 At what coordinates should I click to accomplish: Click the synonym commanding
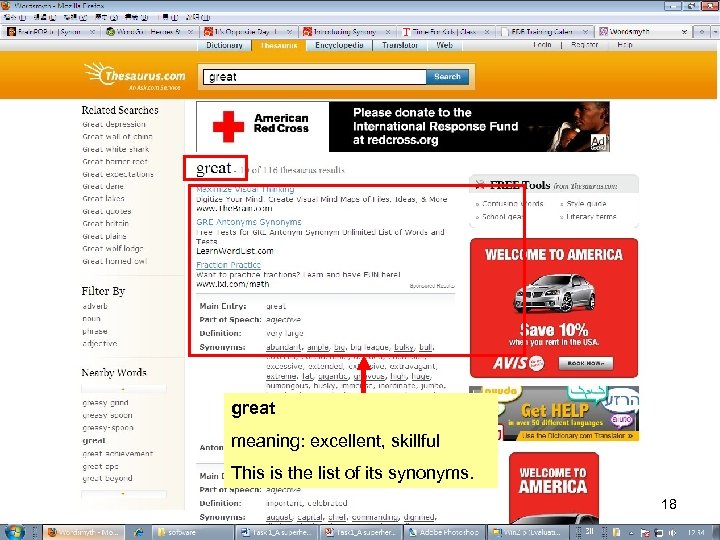375,517
